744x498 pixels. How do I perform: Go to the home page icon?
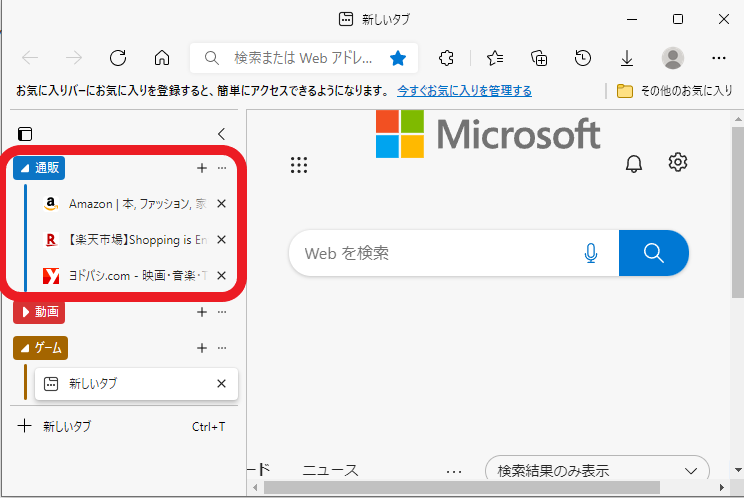coord(162,58)
